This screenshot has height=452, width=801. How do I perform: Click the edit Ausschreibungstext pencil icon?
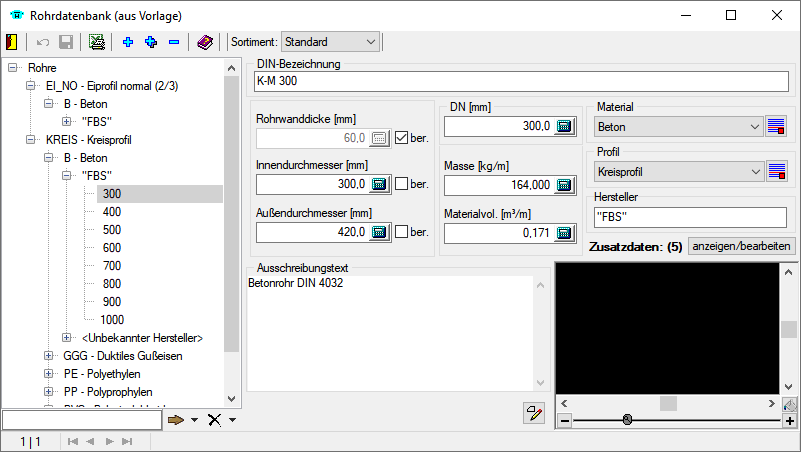[x=534, y=412]
